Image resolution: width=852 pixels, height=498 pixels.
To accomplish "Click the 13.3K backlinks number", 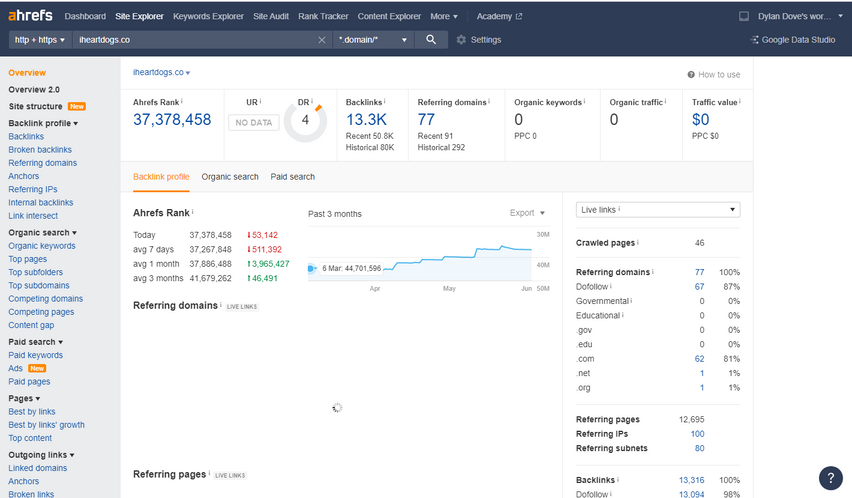I will click(x=366, y=119).
